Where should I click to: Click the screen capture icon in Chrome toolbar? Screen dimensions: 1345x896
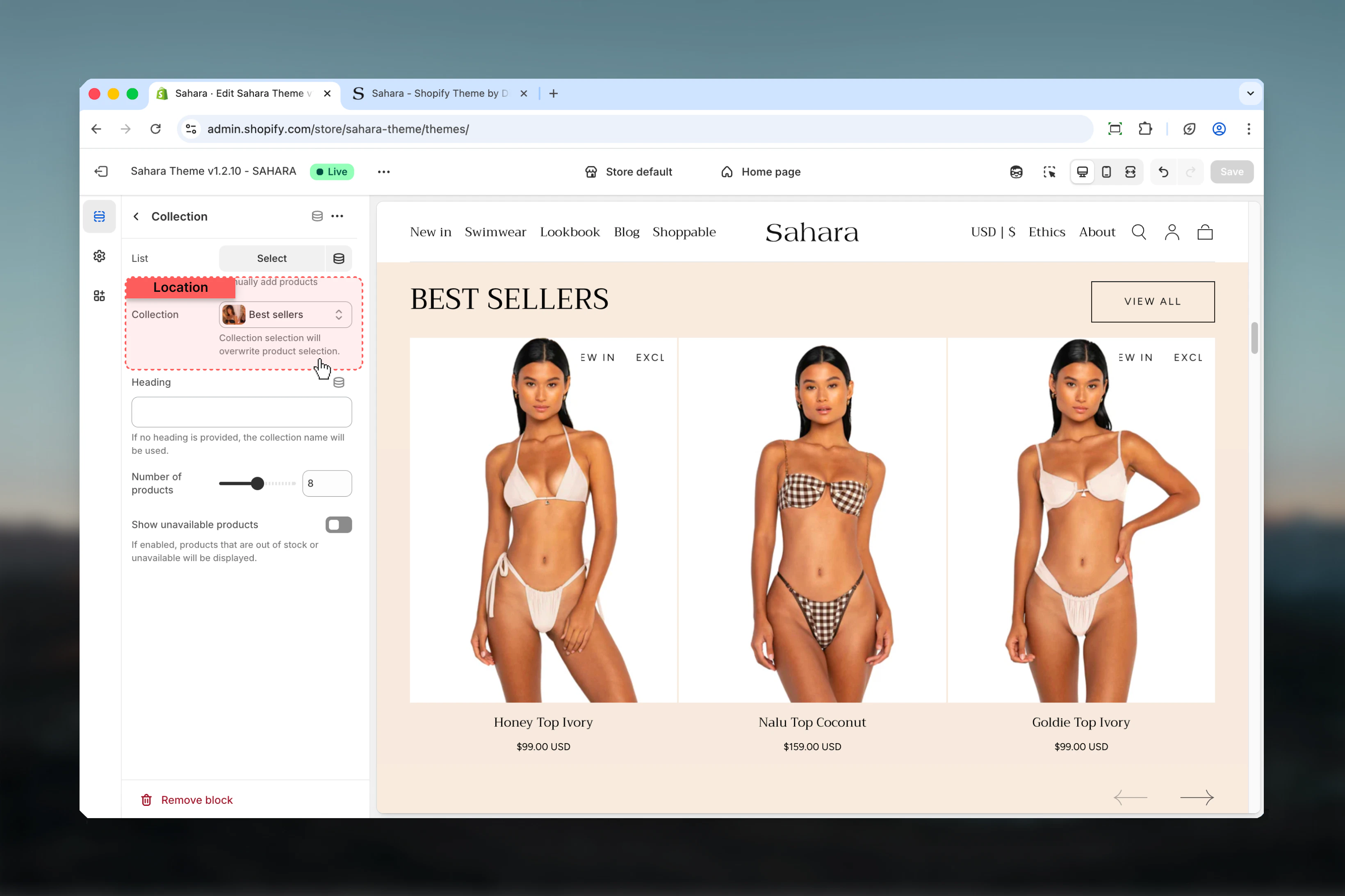(x=1115, y=129)
